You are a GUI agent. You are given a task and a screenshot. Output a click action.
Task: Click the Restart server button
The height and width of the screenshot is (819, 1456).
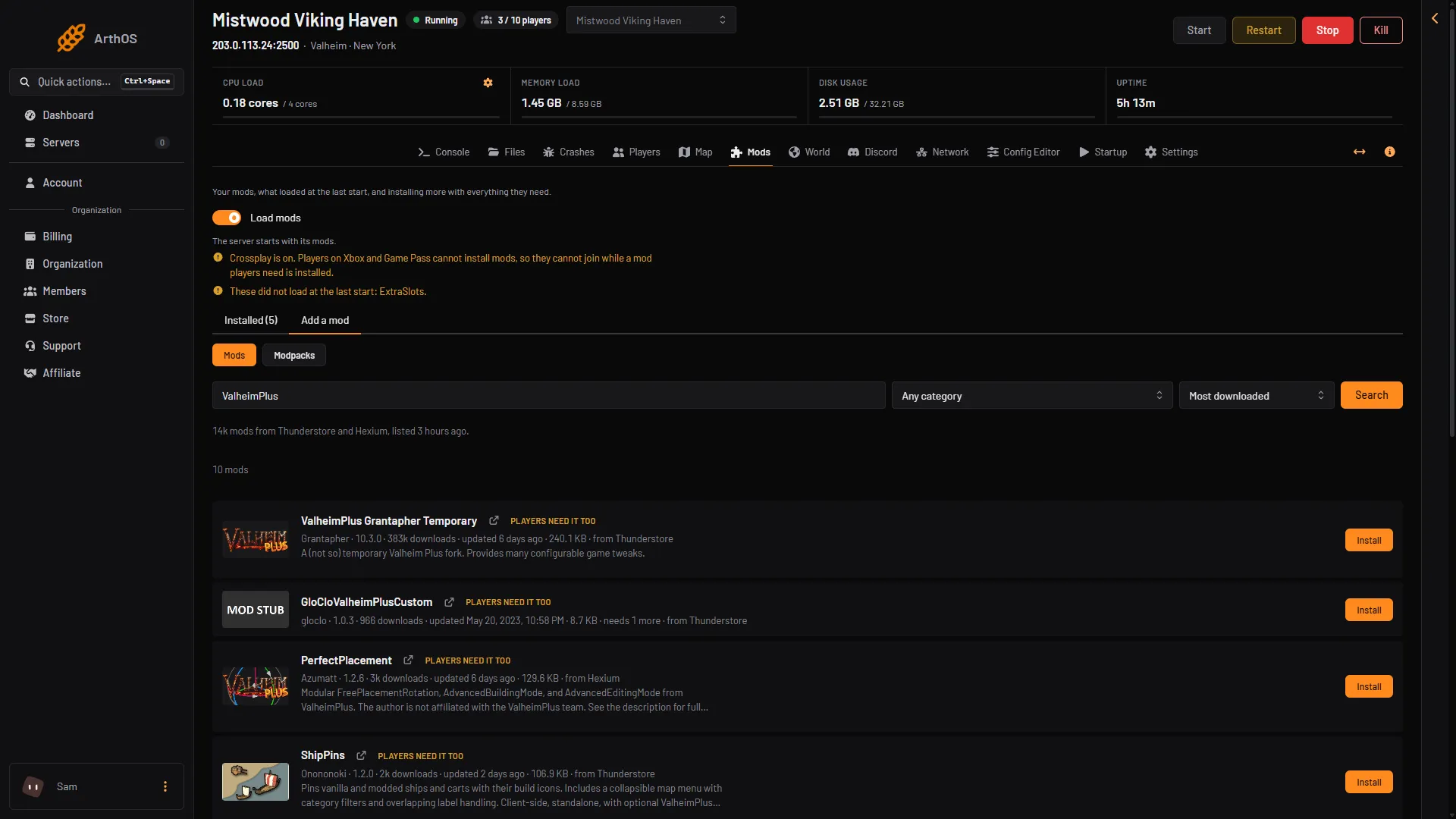click(x=1263, y=30)
